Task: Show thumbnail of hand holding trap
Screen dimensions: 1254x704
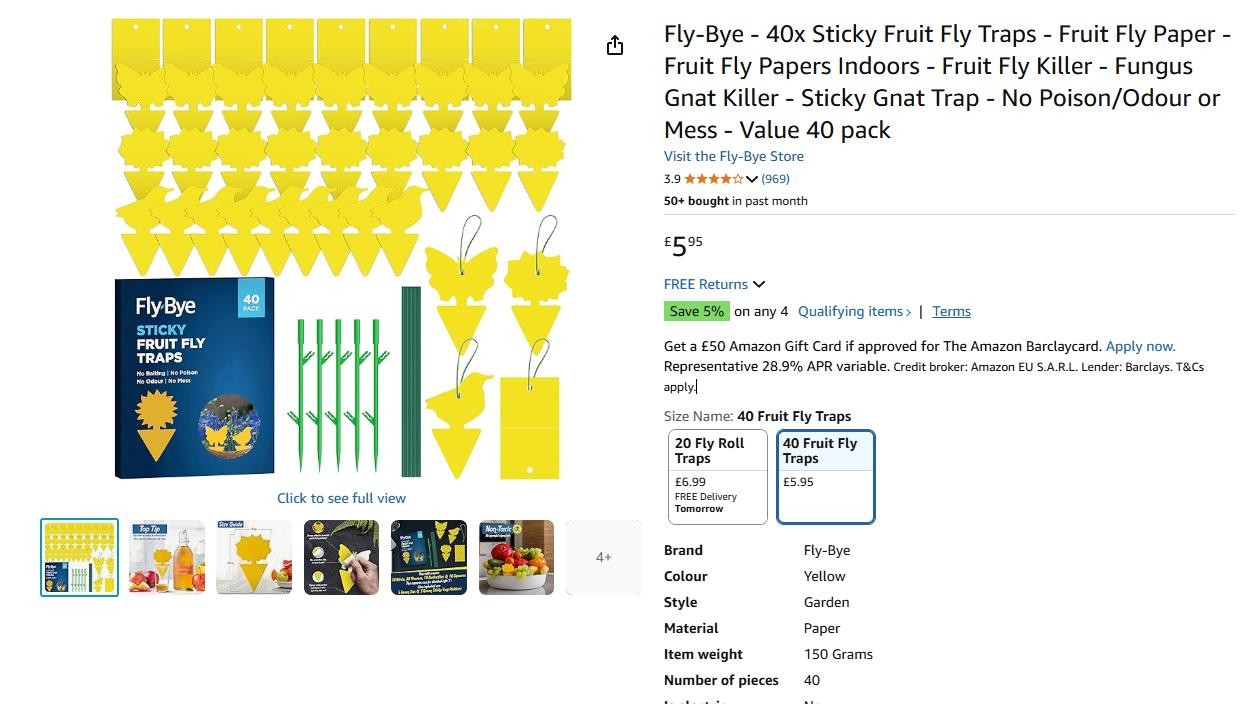Action: [x=342, y=557]
